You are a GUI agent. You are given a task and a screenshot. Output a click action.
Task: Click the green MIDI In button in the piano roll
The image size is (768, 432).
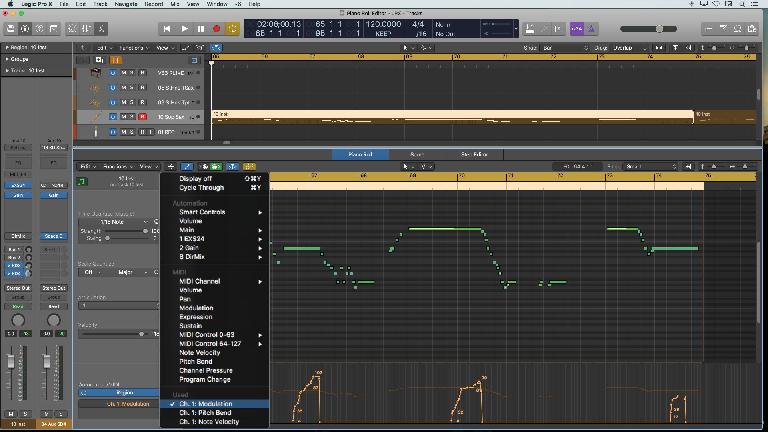pyautogui.click(x=216, y=167)
